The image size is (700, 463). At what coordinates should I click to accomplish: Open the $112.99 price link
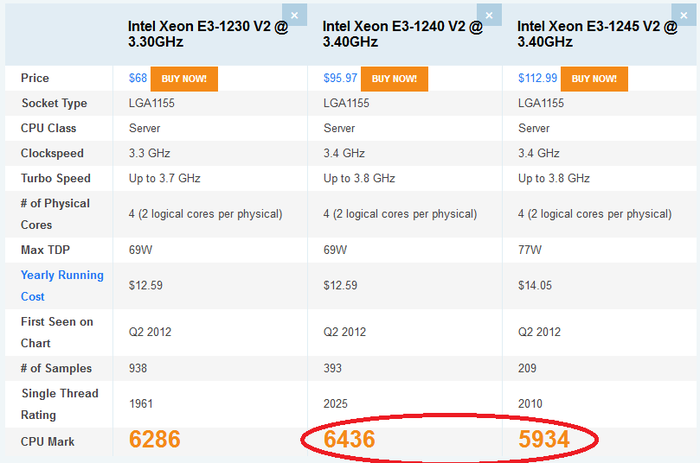(x=537, y=78)
